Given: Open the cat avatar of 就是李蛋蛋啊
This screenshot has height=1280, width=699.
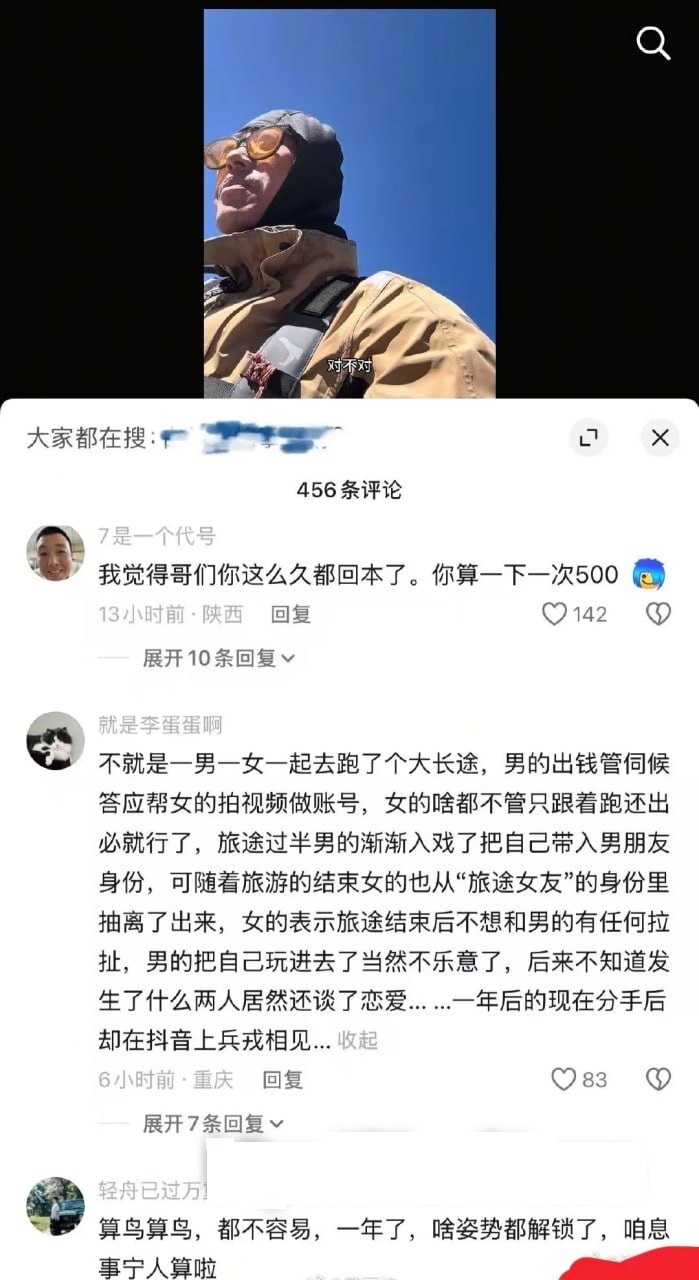Looking at the screenshot, I should (x=55, y=740).
